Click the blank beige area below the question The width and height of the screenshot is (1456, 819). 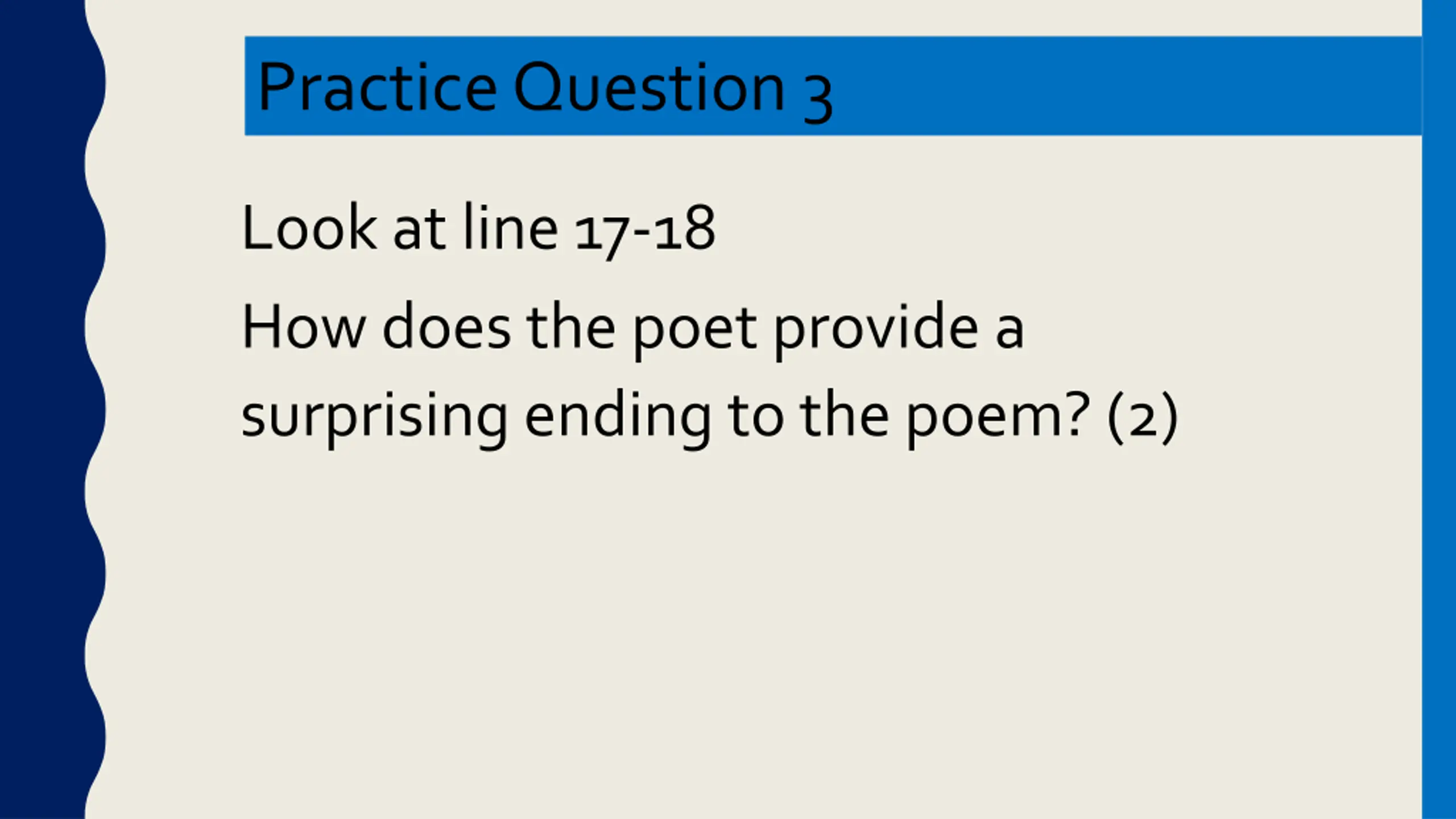739,626
